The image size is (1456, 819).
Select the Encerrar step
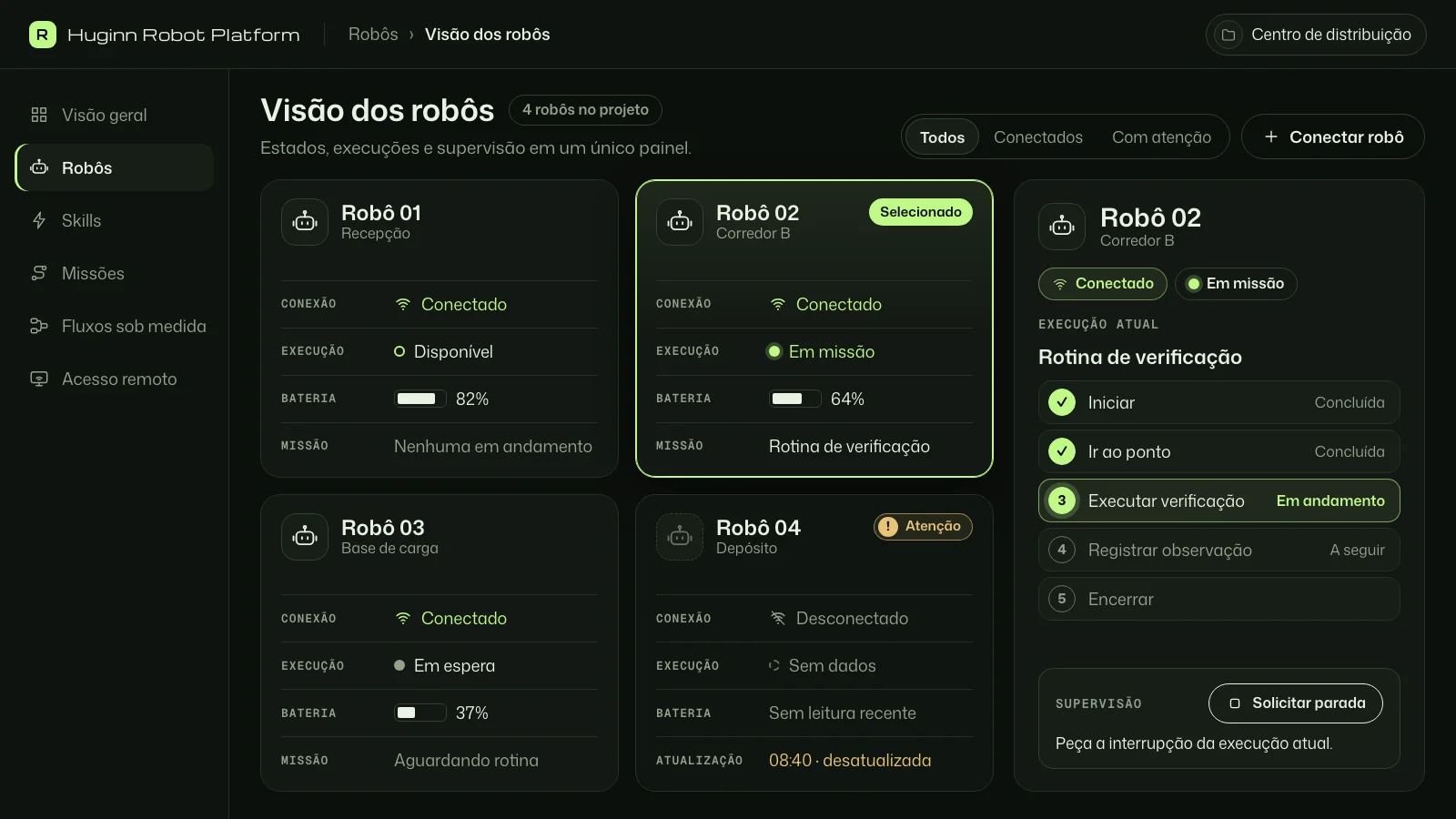1219,599
